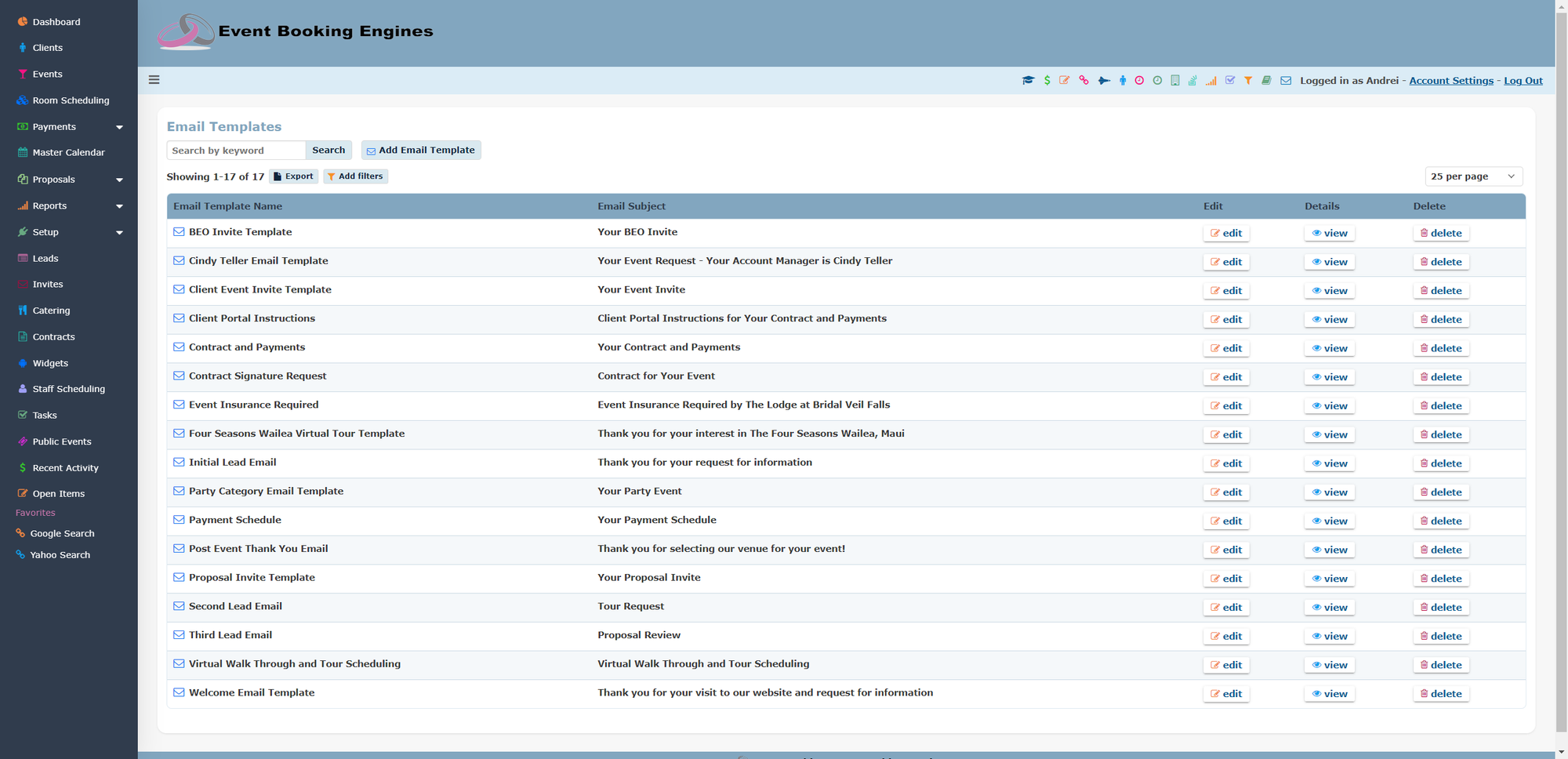Click envelope icon beside Contract Signature Request
The height and width of the screenshot is (759, 1568).
(179, 376)
